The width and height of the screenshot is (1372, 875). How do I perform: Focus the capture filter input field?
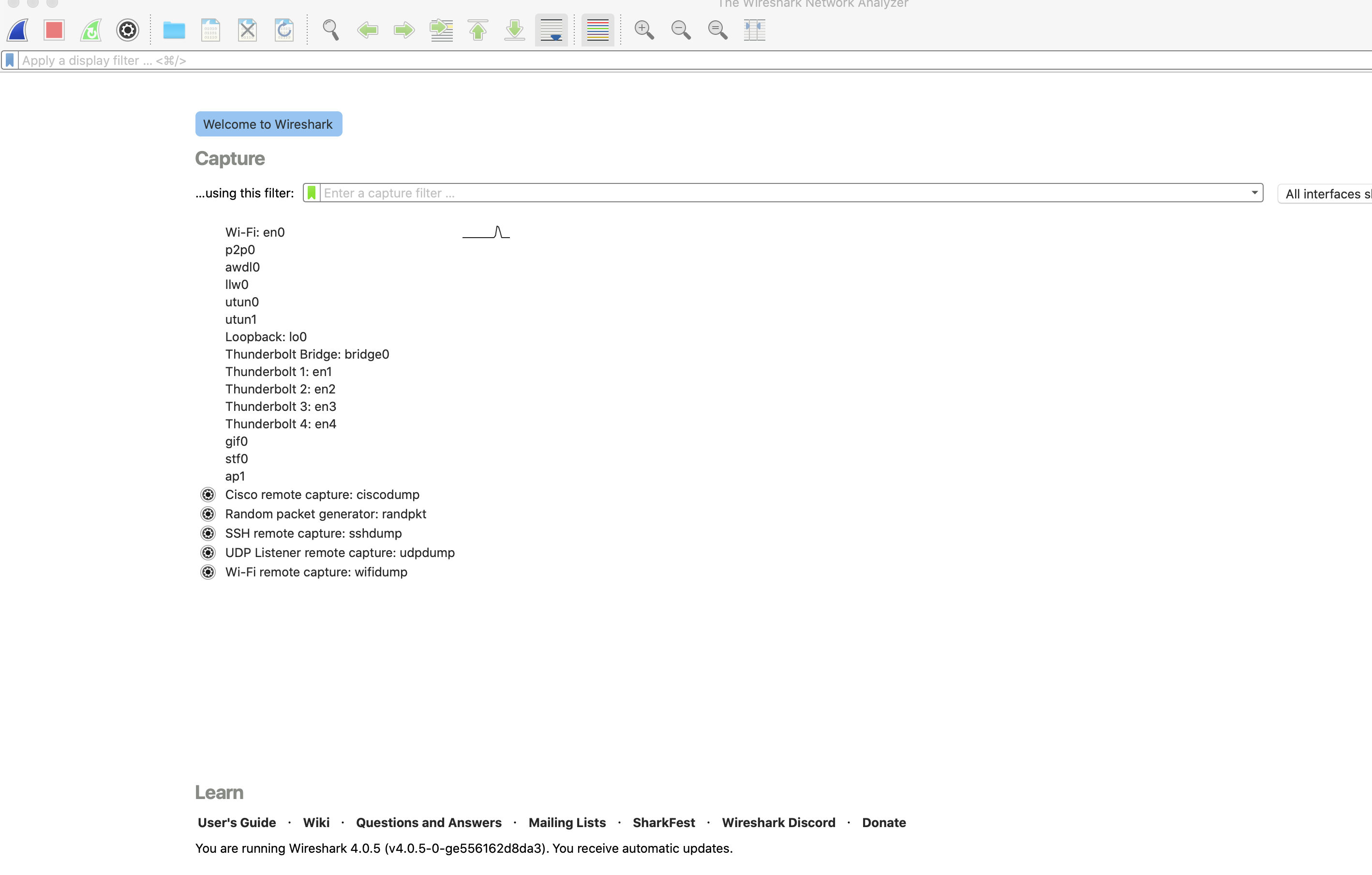point(783,193)
